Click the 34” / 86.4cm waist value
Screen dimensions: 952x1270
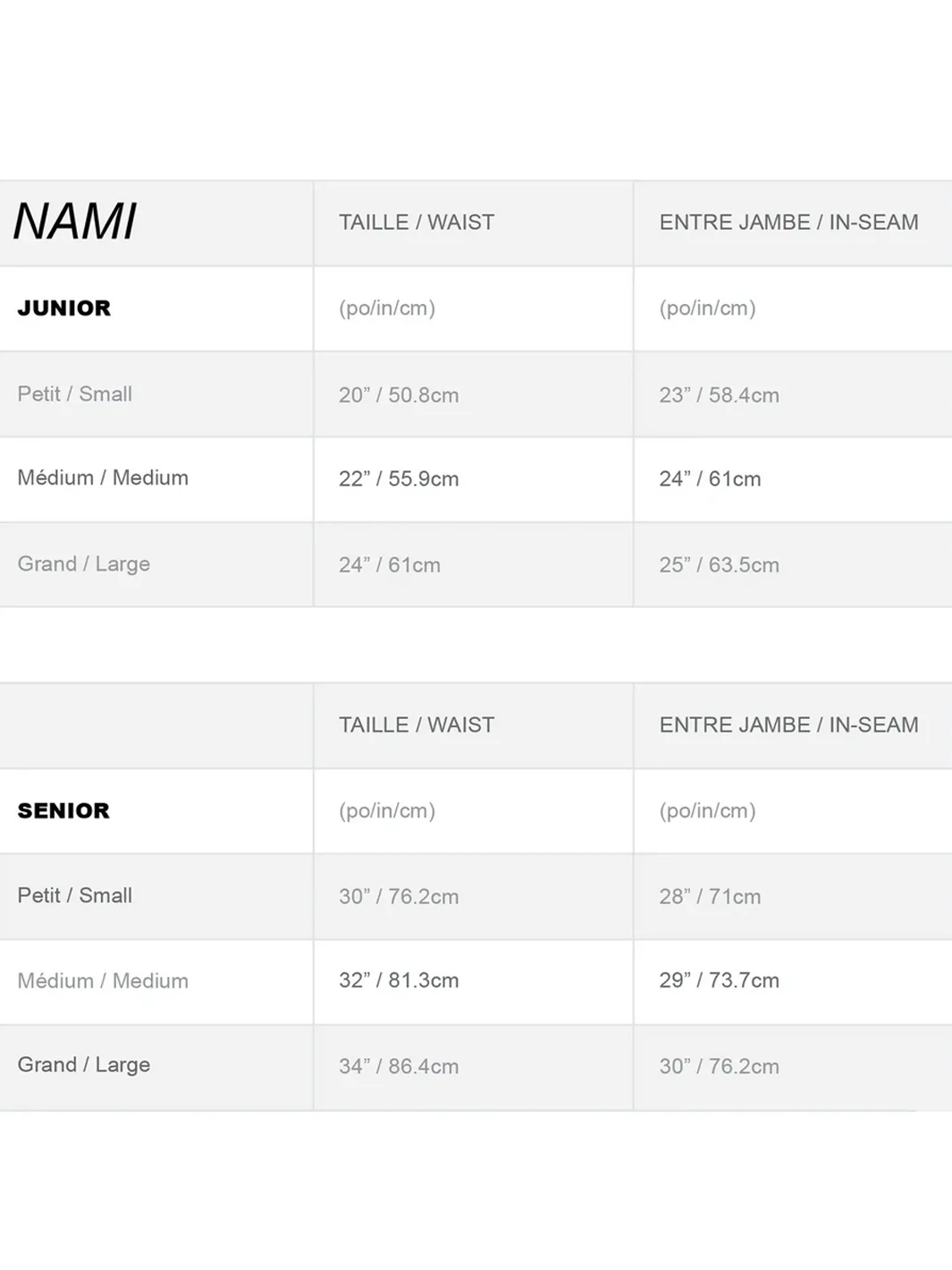coord(399,1067)
